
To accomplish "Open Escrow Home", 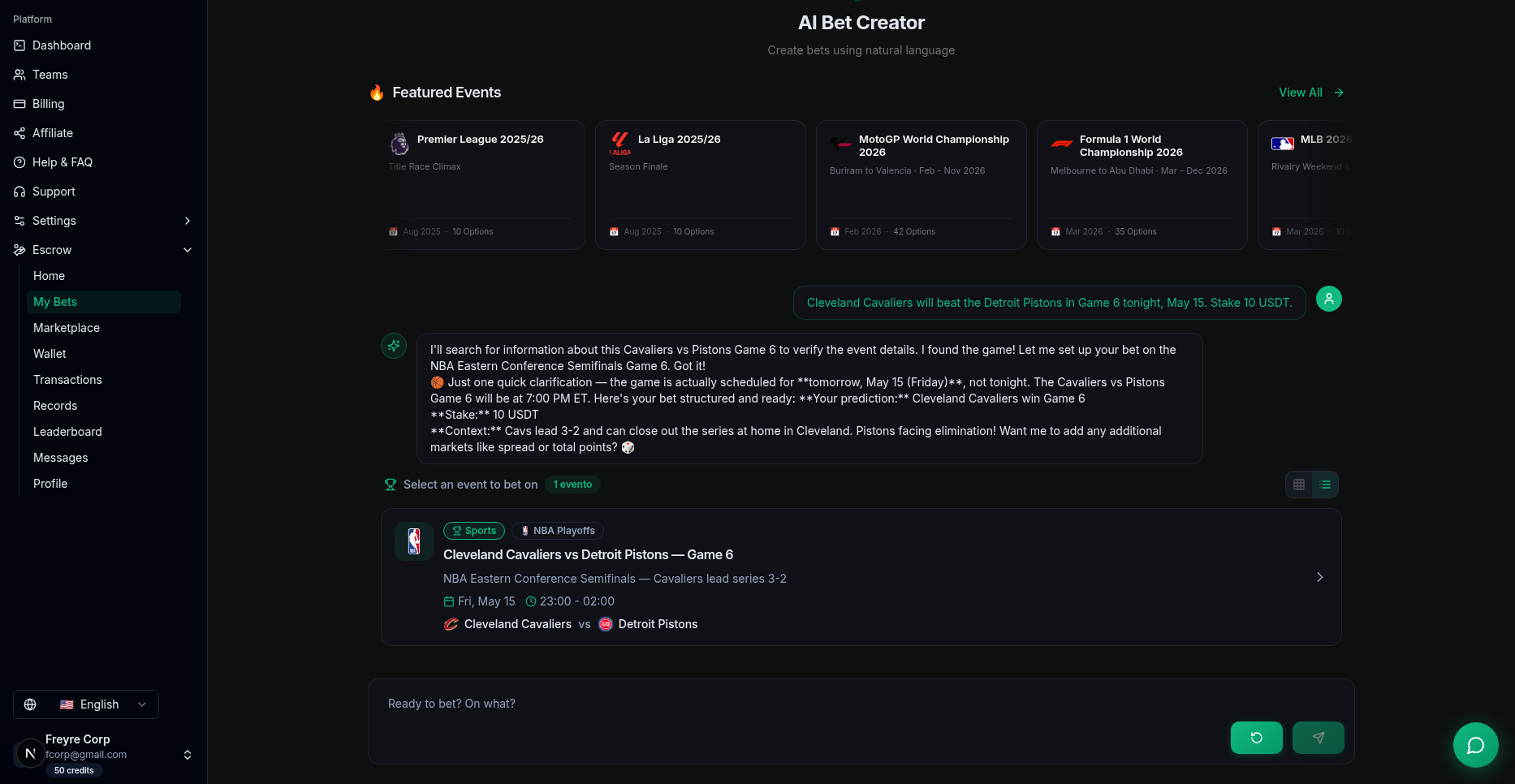I will pos(104,276).
